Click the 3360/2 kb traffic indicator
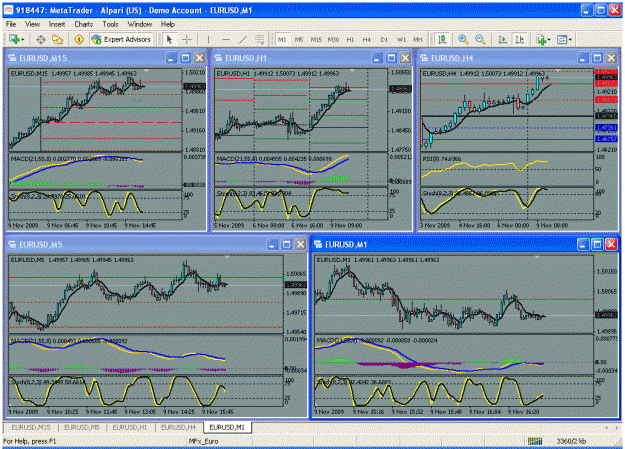Viewport: 625px width, 449px height. click(x=572, y=441)
